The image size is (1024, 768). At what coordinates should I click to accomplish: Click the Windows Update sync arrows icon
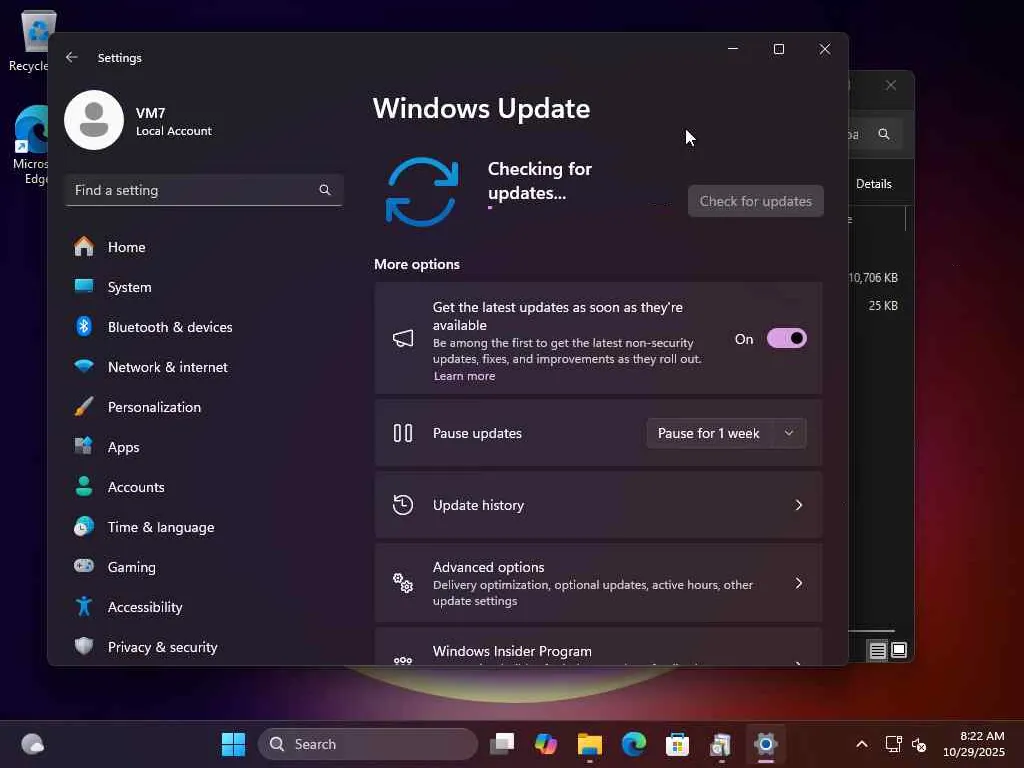(422, 191)
